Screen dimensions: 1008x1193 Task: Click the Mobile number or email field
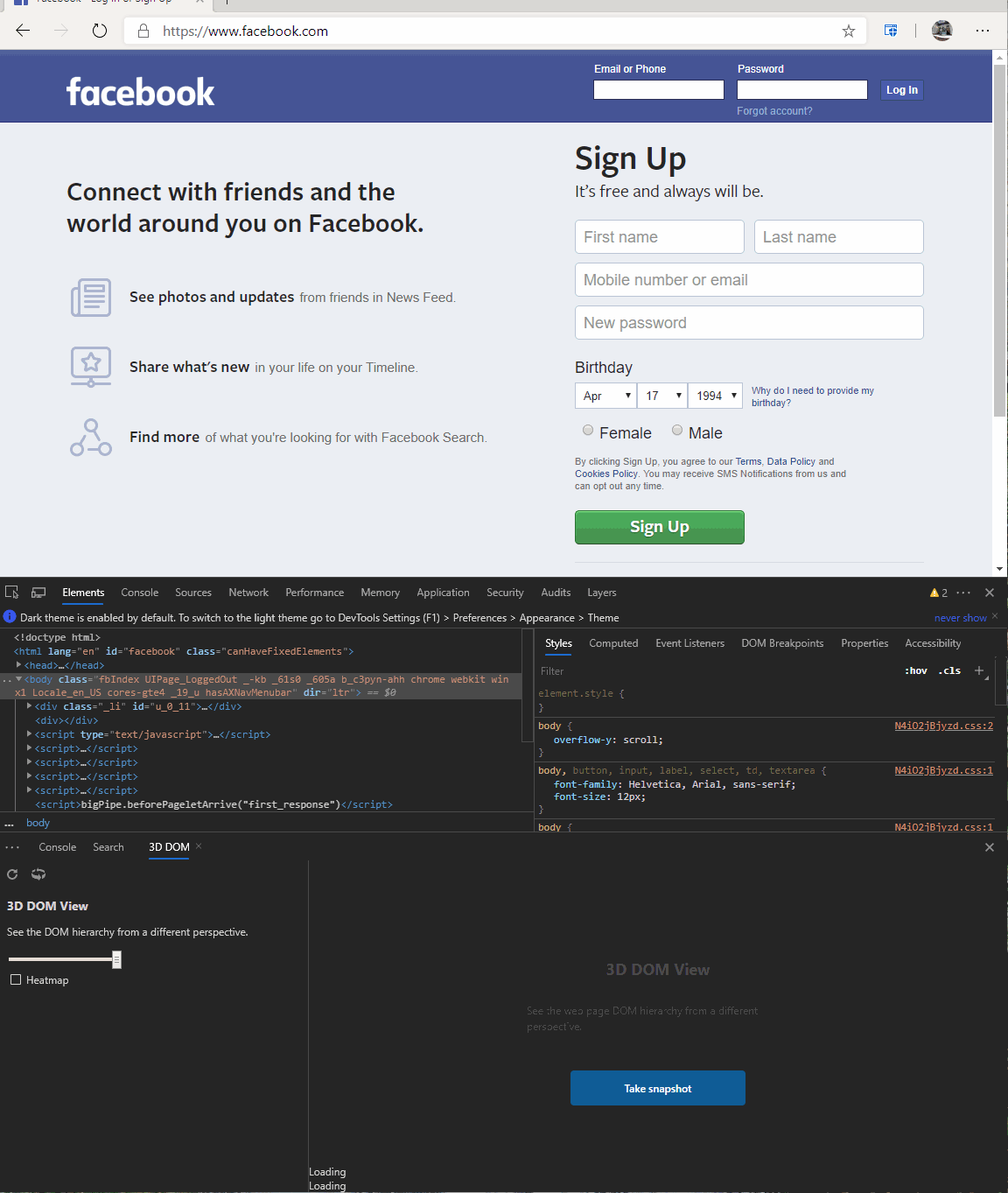click(x=749, y=280)
